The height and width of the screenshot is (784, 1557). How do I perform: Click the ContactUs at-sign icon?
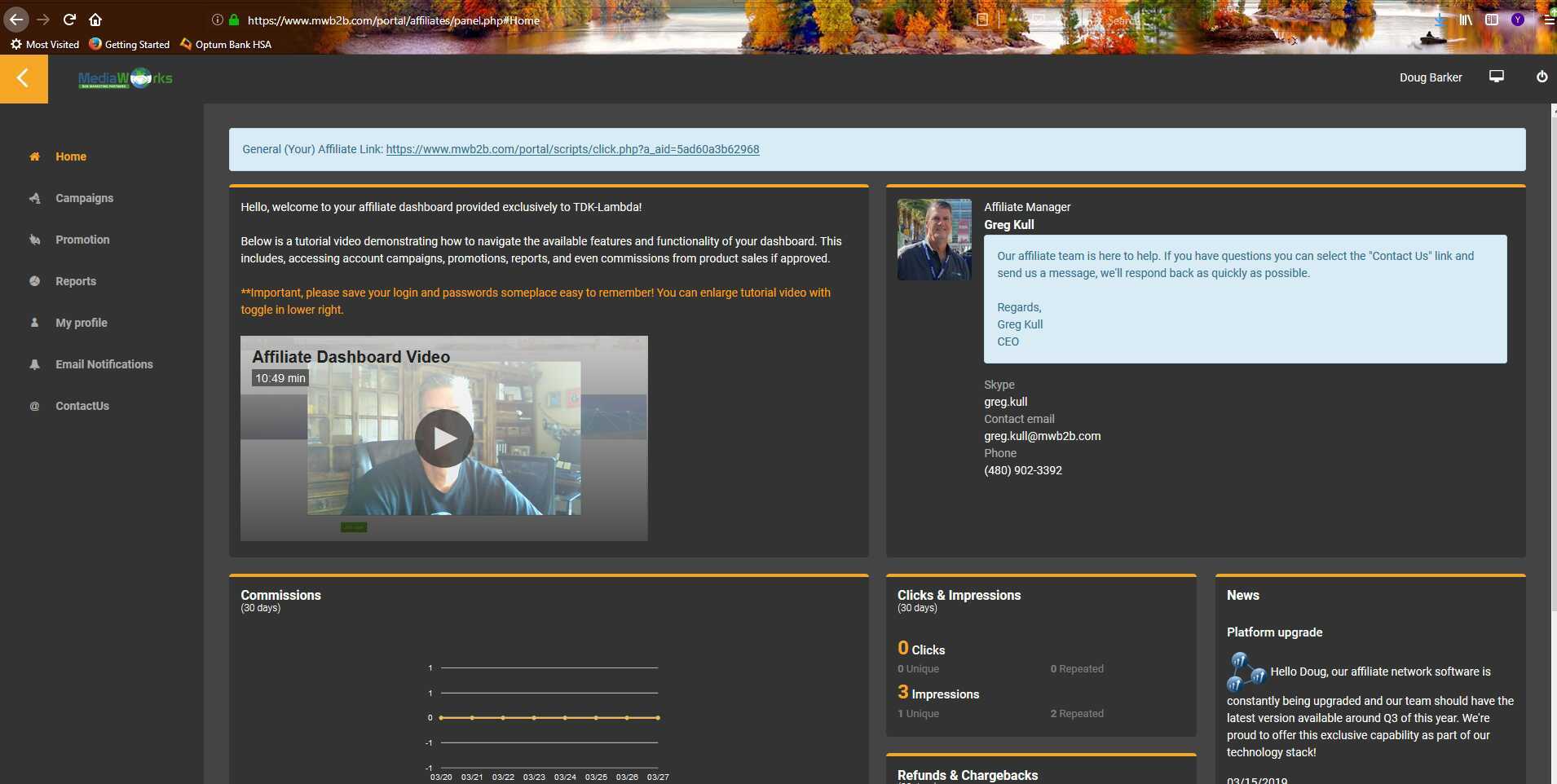click(34, 406)
